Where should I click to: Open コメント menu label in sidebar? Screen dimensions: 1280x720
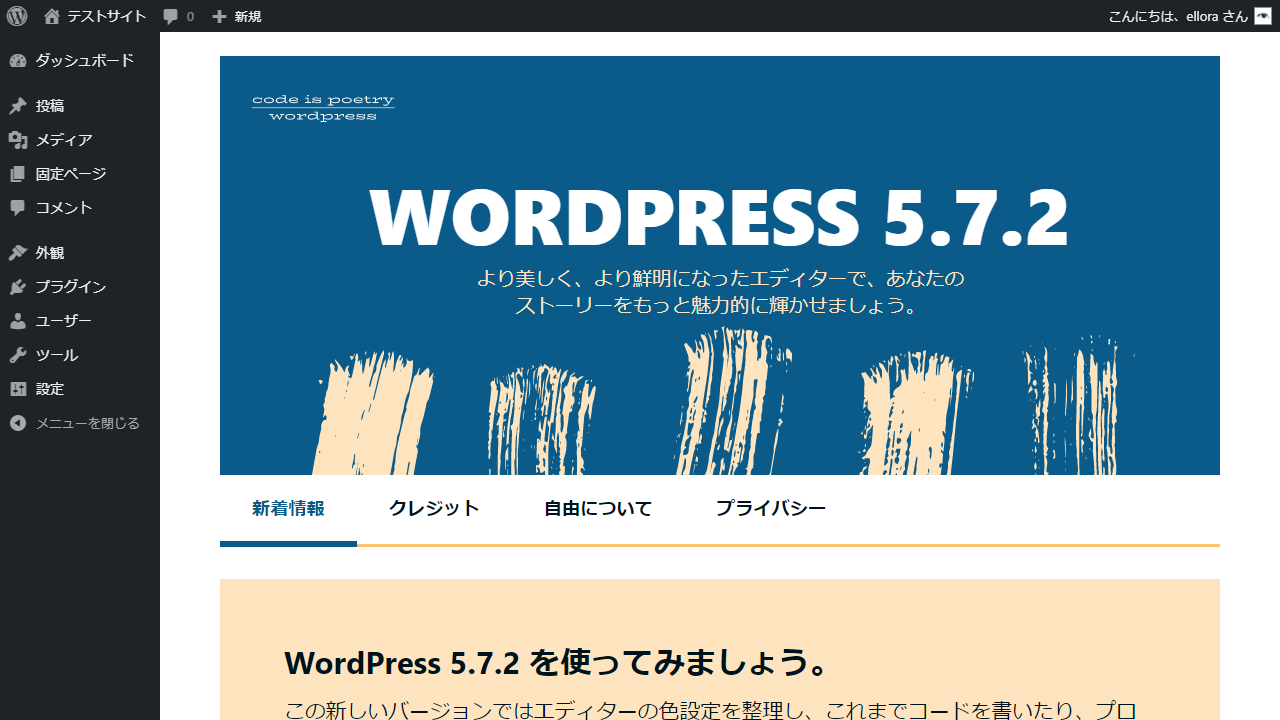pyautogui.click(x=64, y=208)
